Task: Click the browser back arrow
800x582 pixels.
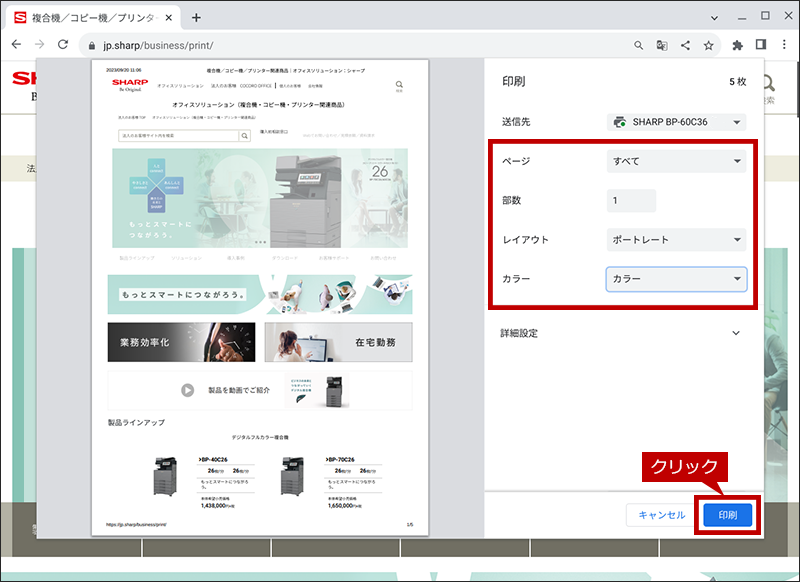Action: click(16, 45)
